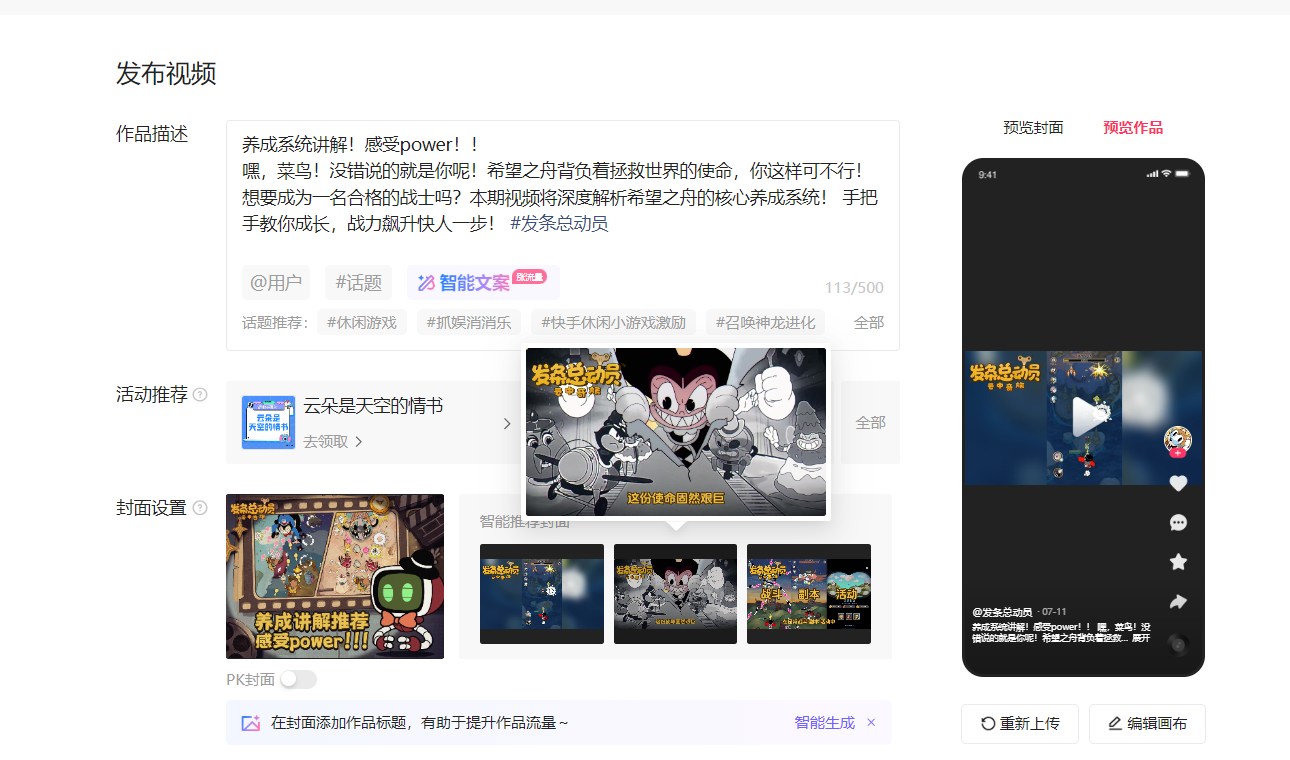Show all recommended topics via 全部

point(869,323)
